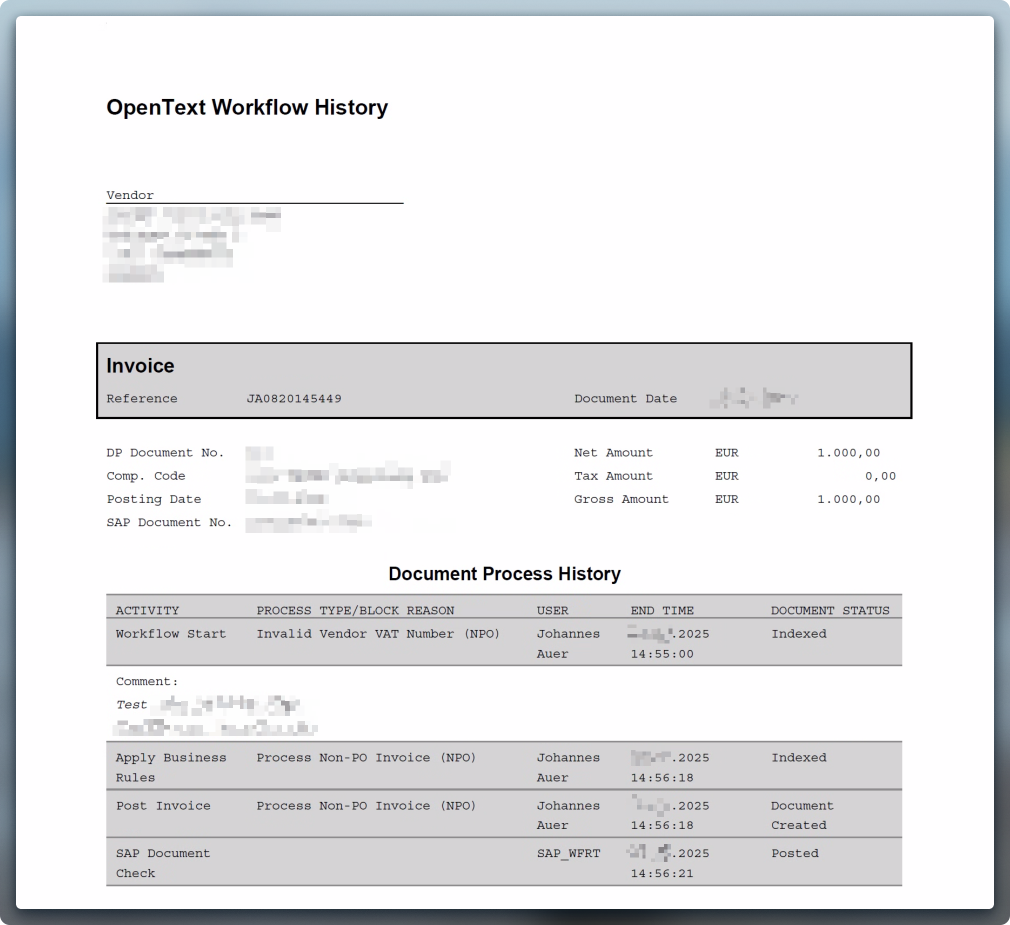This screenshot has height=925, width=1010.
Task: Select the Invoice section header
Action: coord(139,366)
